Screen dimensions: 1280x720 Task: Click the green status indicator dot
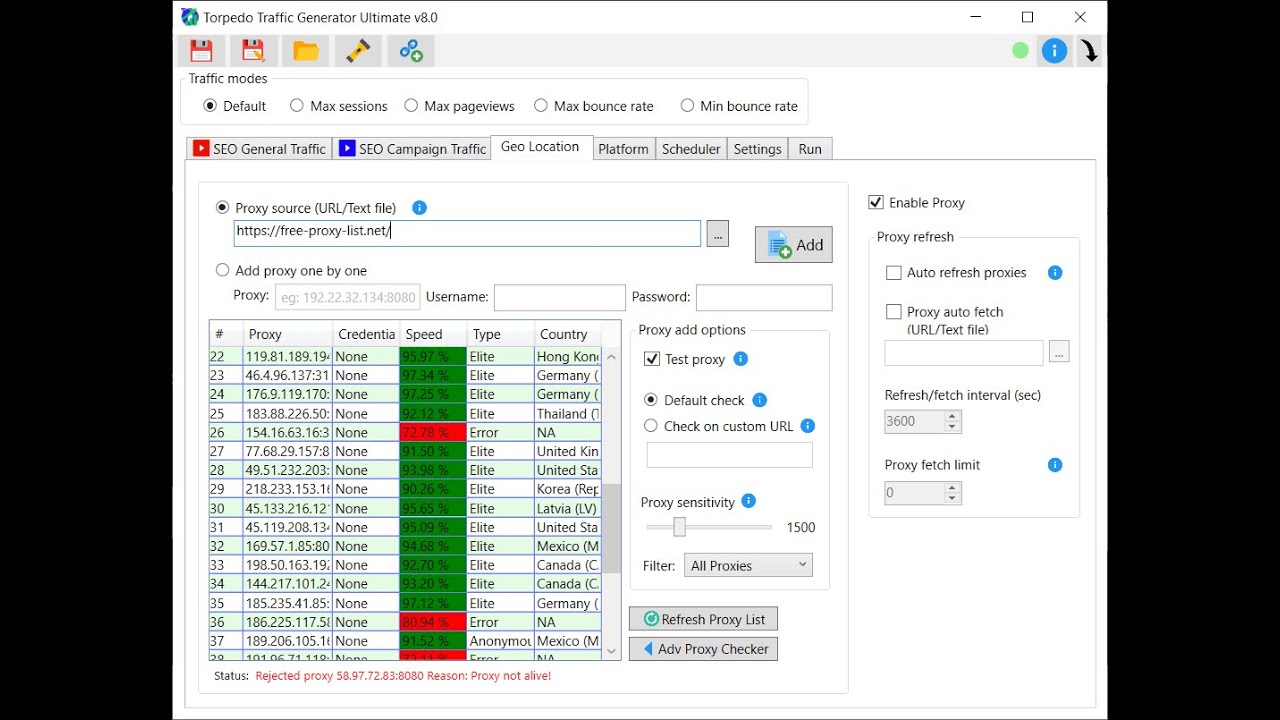tap(1020, 51)
